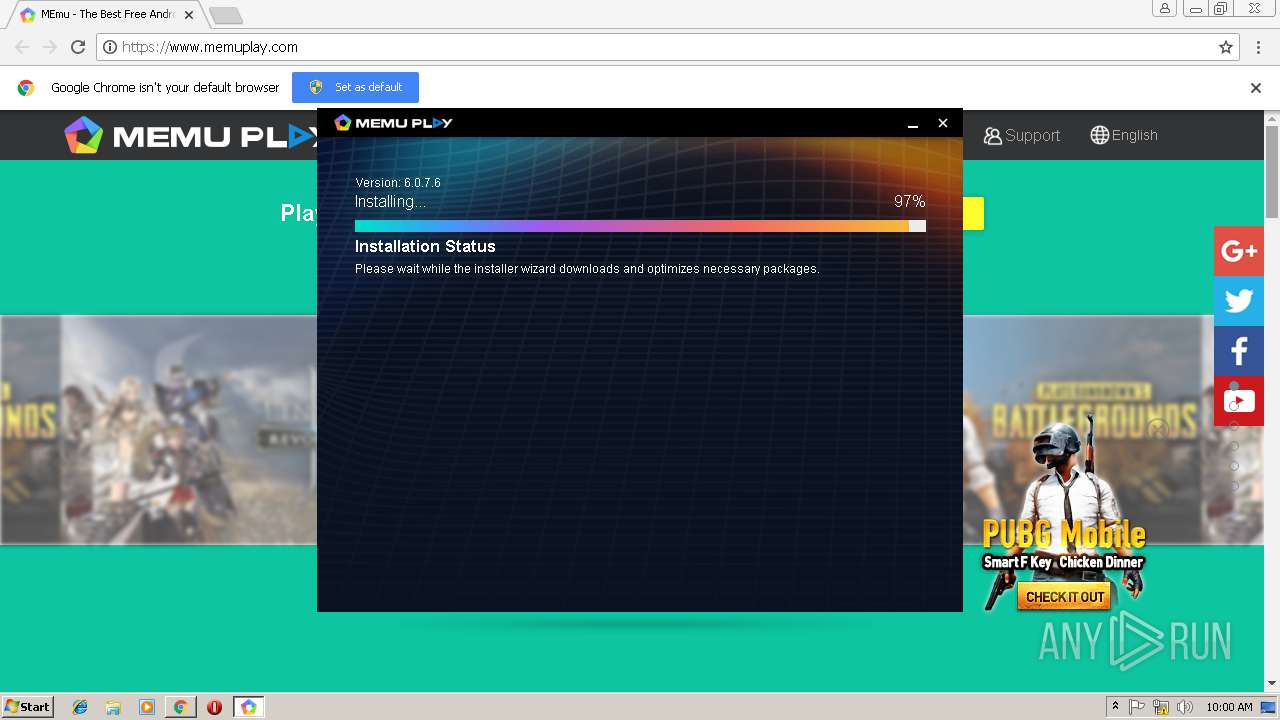Minimize the MEmu installer window
Viewport: 1280px width, 720px height.
click(913, 123)
